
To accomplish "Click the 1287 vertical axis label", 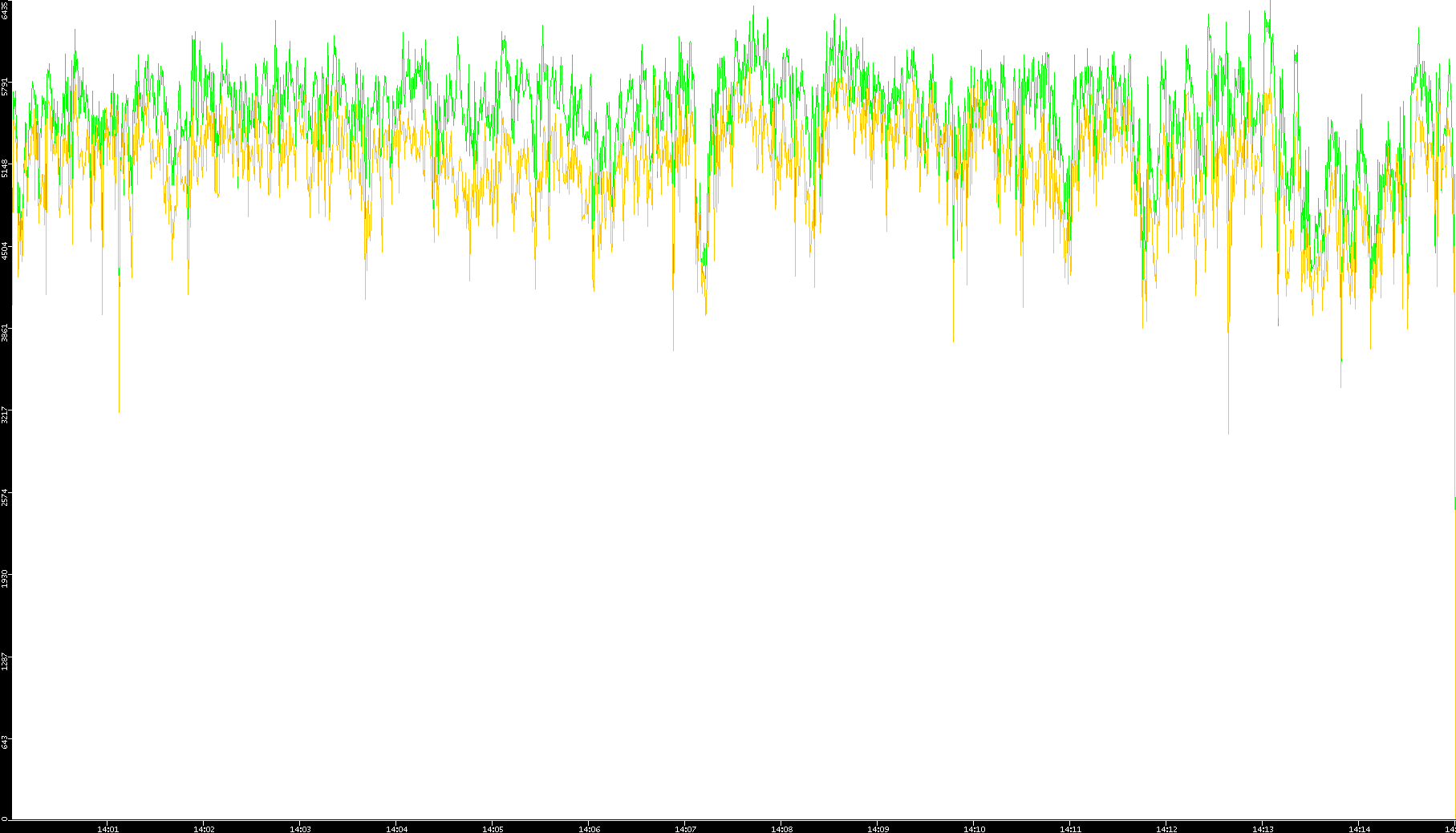I will coord(5,661).
